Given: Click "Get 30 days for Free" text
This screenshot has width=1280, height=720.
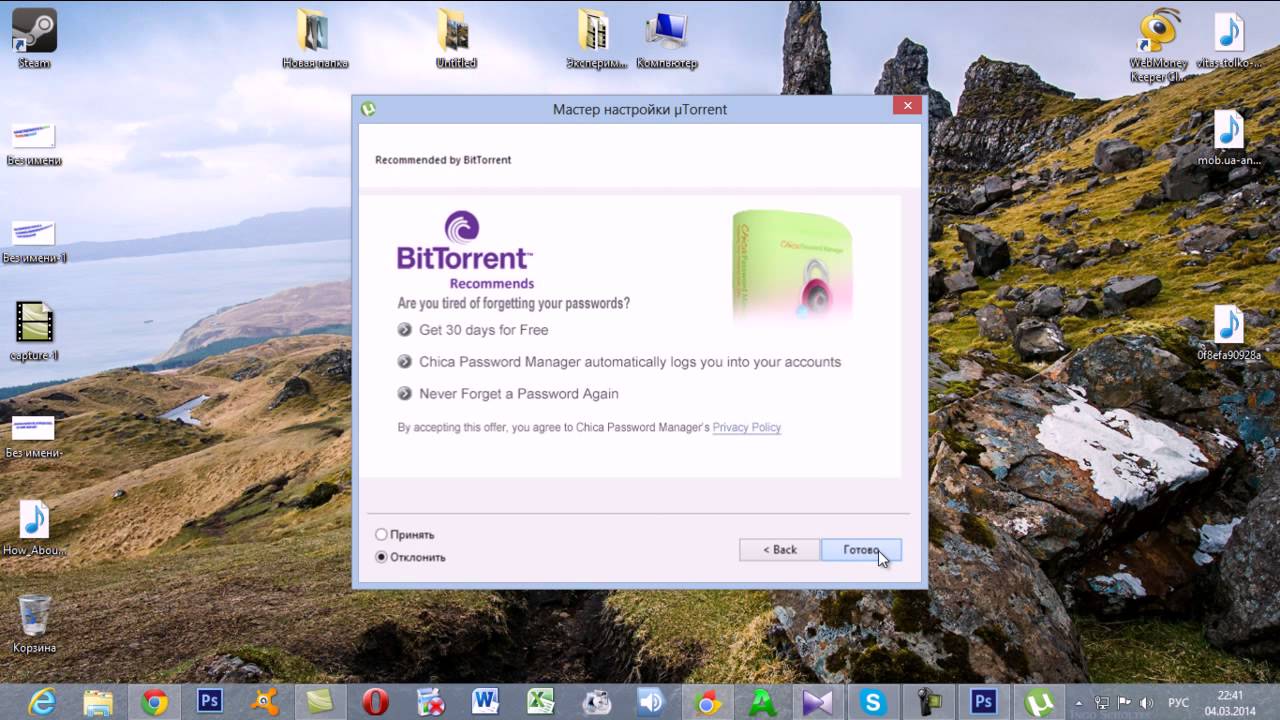Looking at the screenshot, I should [x=483, y=330].
